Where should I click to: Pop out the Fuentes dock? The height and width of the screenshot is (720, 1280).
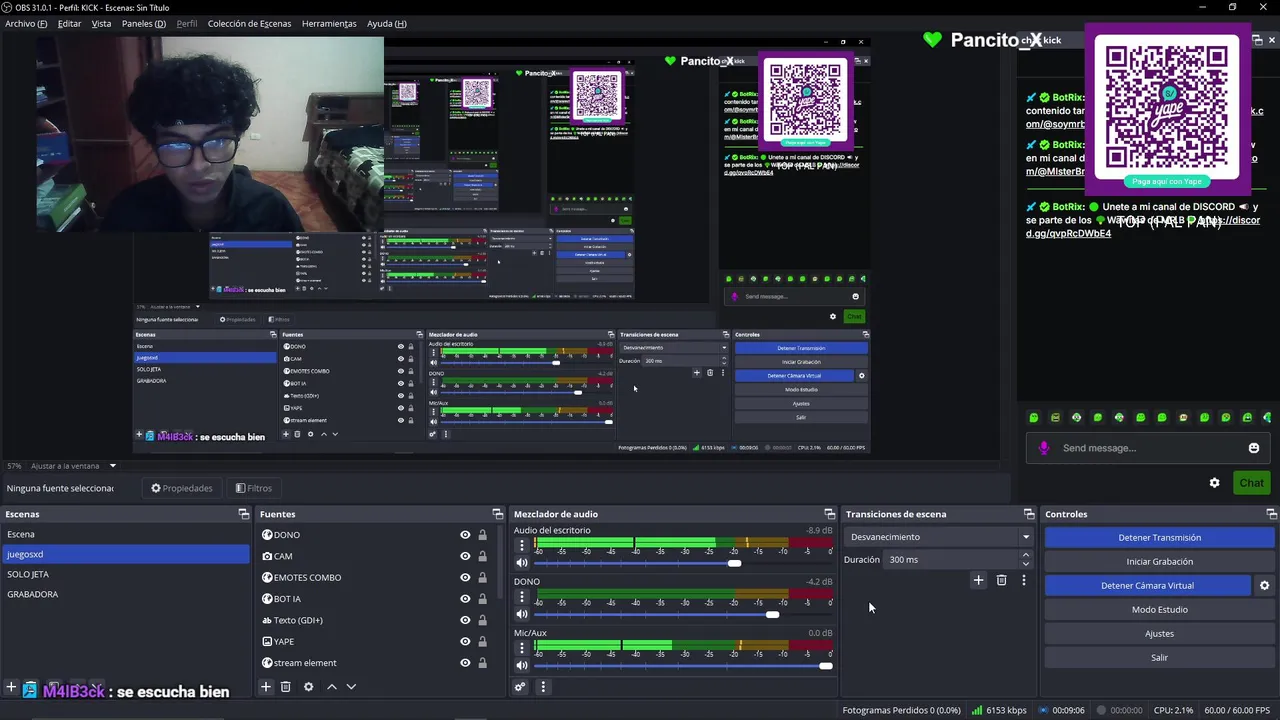click(497, 514)
